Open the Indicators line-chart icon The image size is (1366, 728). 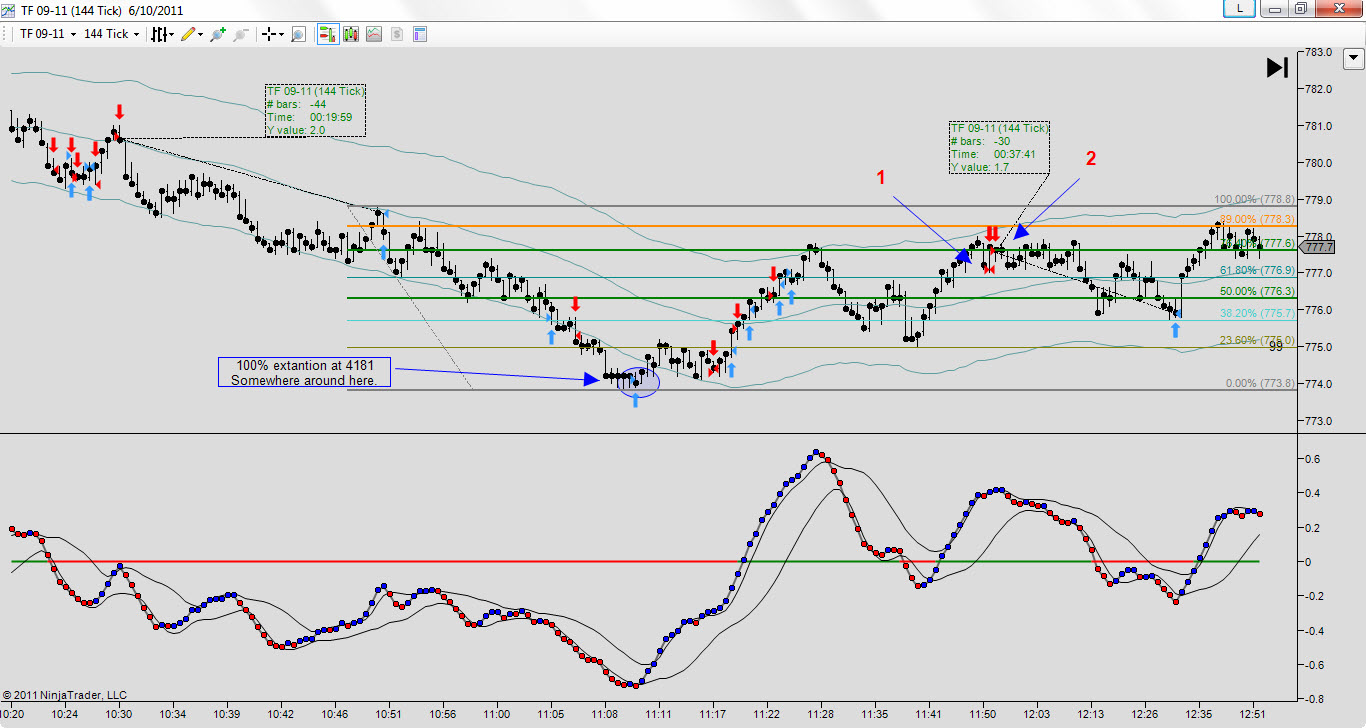(374, 34)
